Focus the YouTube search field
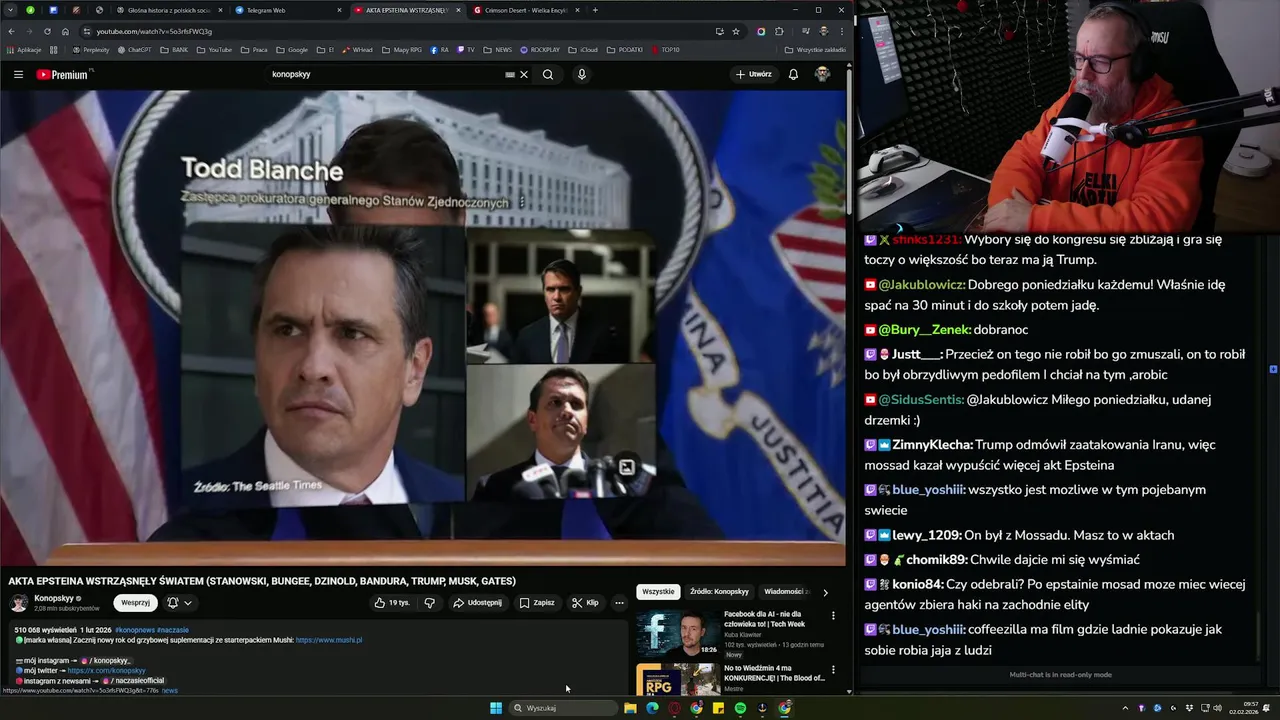This screenshot has width=1280, height=720. click(385, 74)
